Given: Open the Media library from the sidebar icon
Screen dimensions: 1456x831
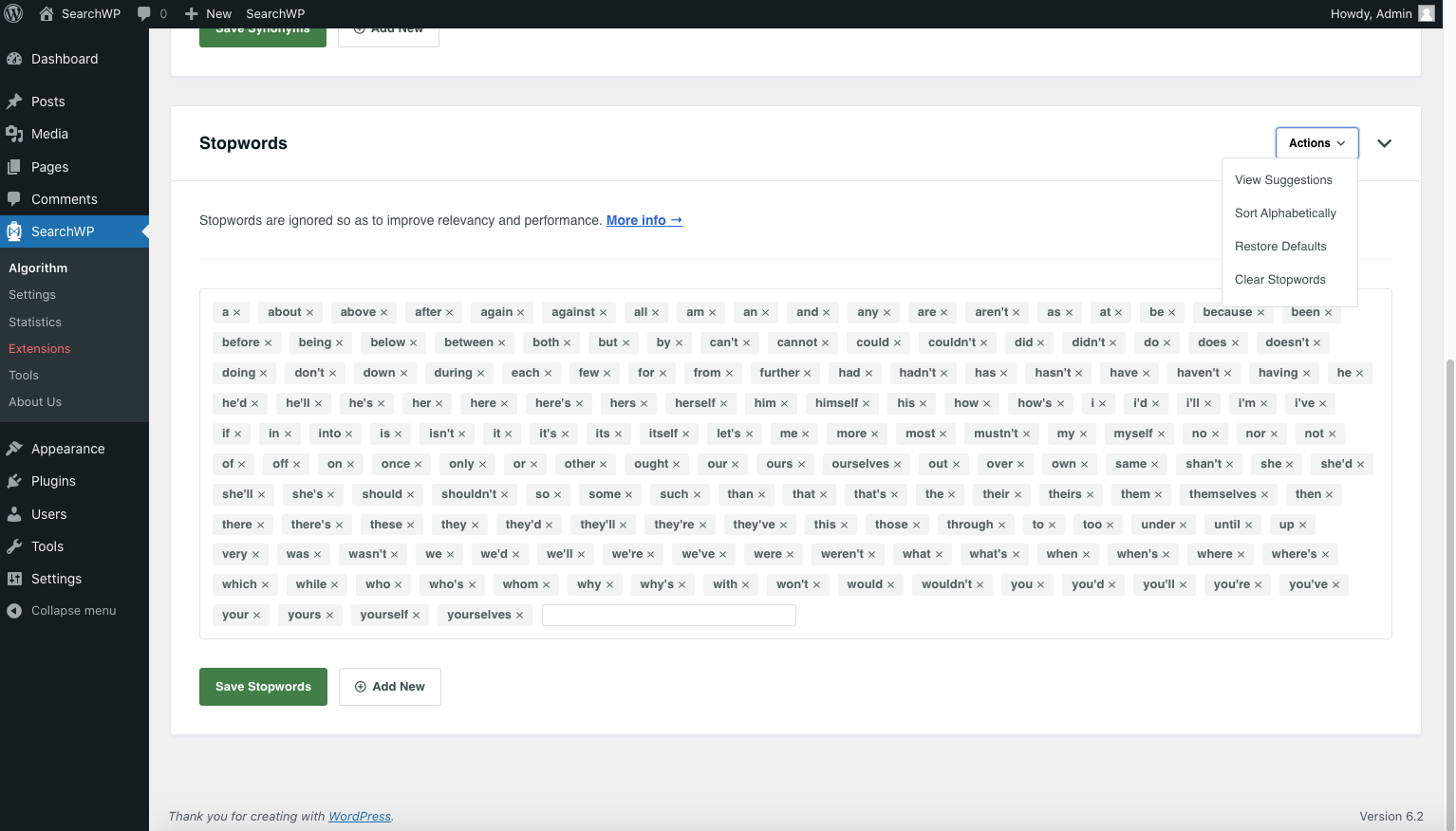Looking at the screenshot, I should [x=15, y=134].
